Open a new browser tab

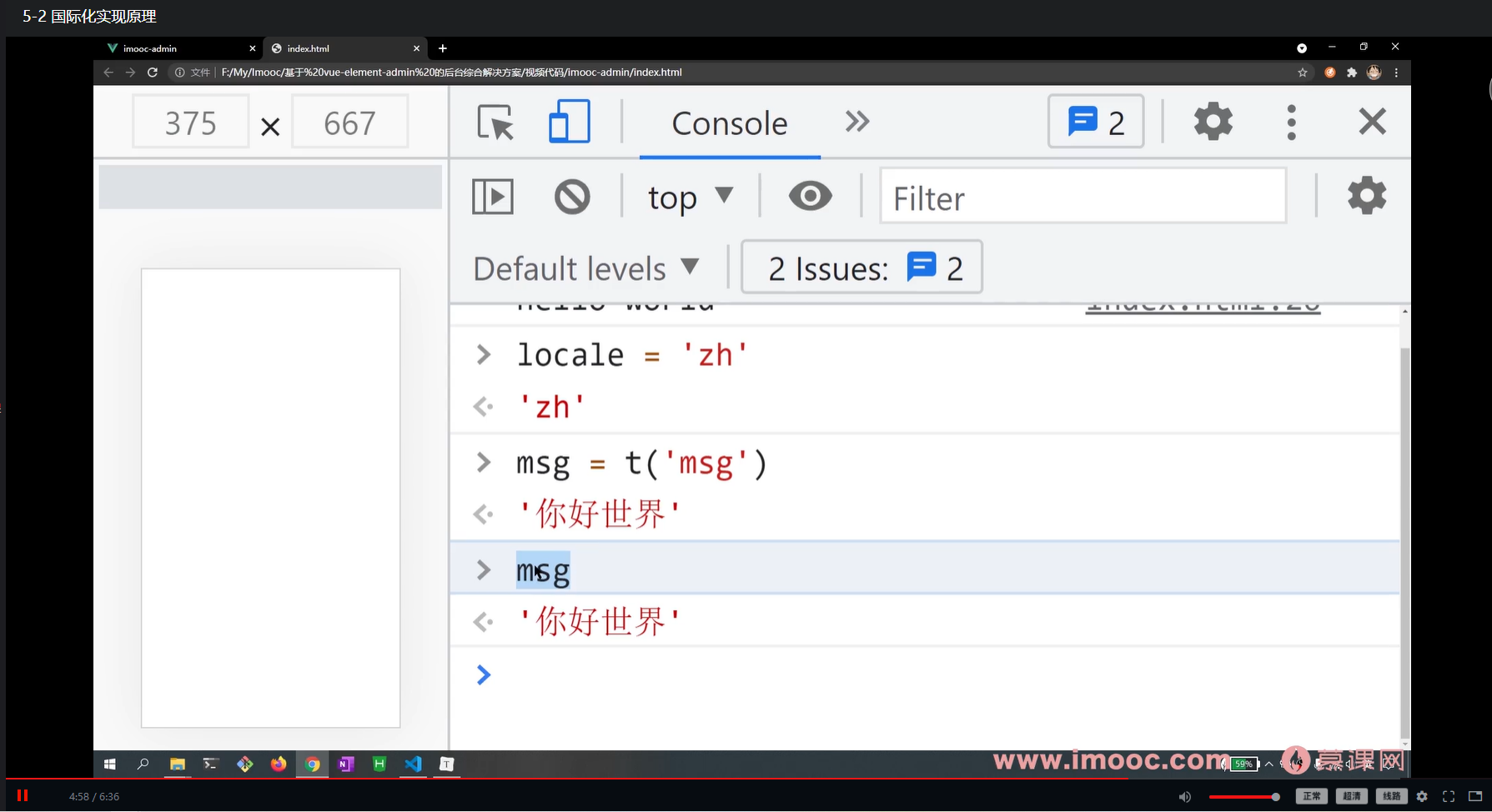point(443,48)
